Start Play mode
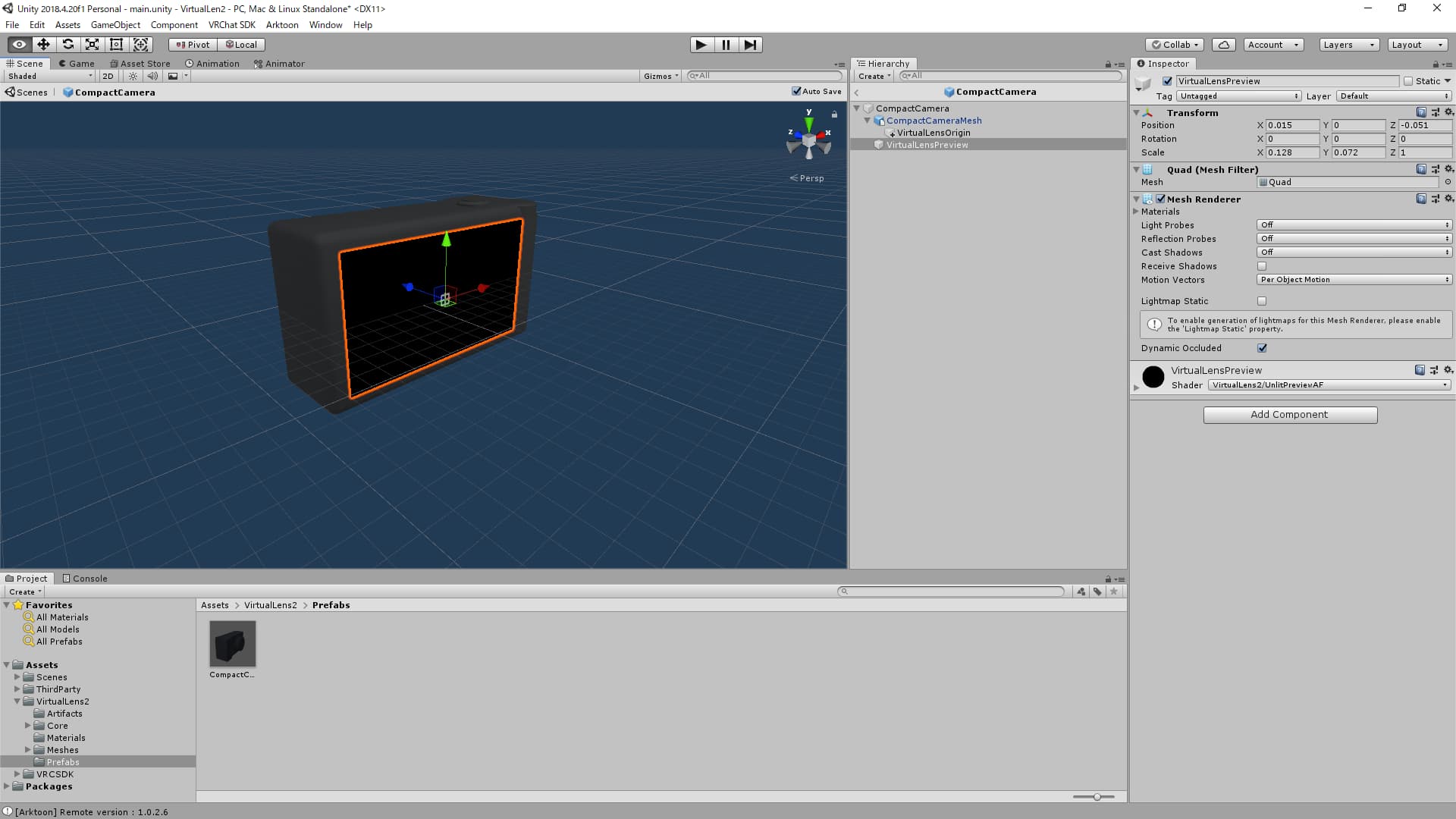Viewport: 1456px width, 819px height. tap(701, 45)
